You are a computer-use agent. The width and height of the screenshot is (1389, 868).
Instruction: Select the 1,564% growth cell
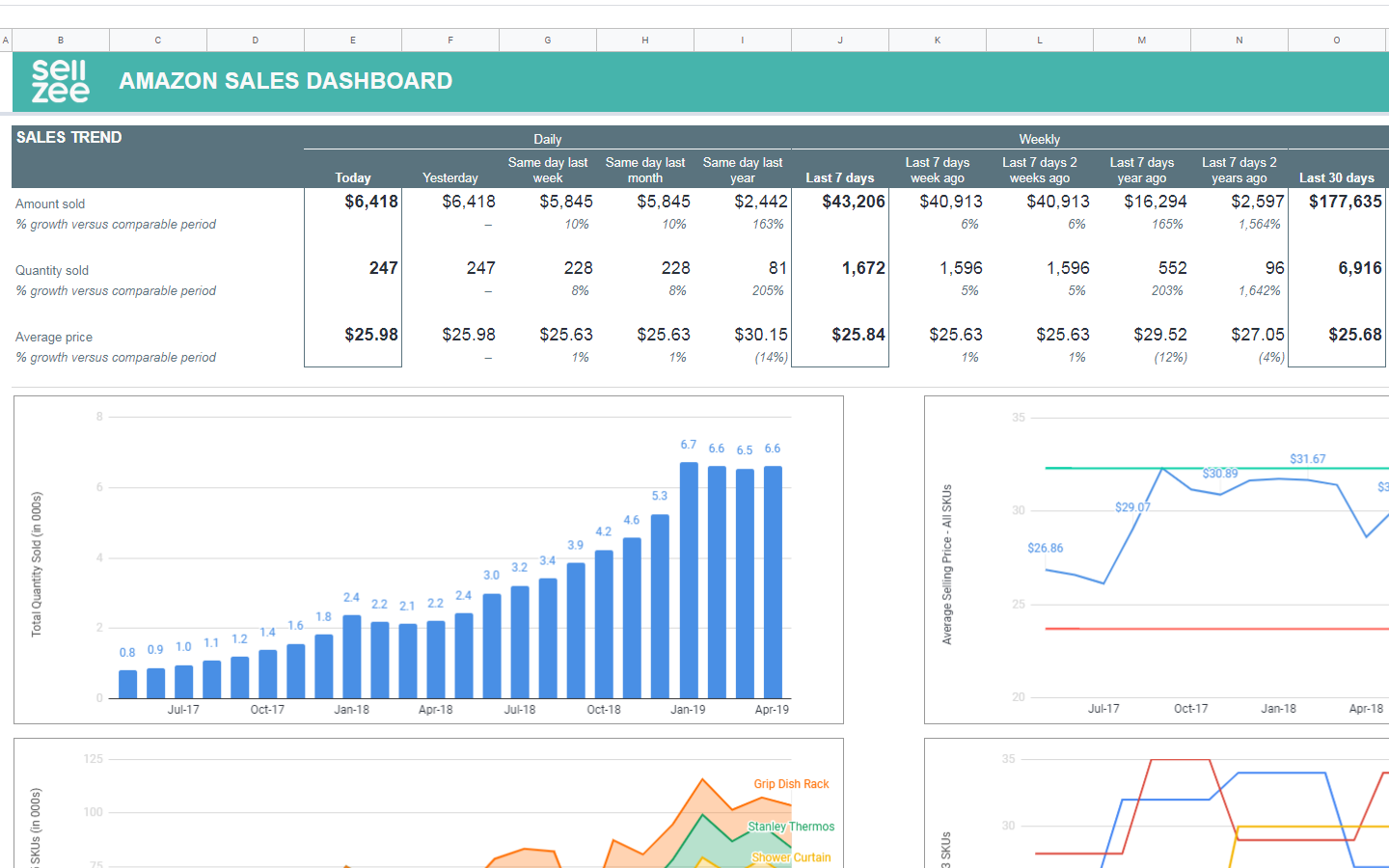(x=1260, y=224)
